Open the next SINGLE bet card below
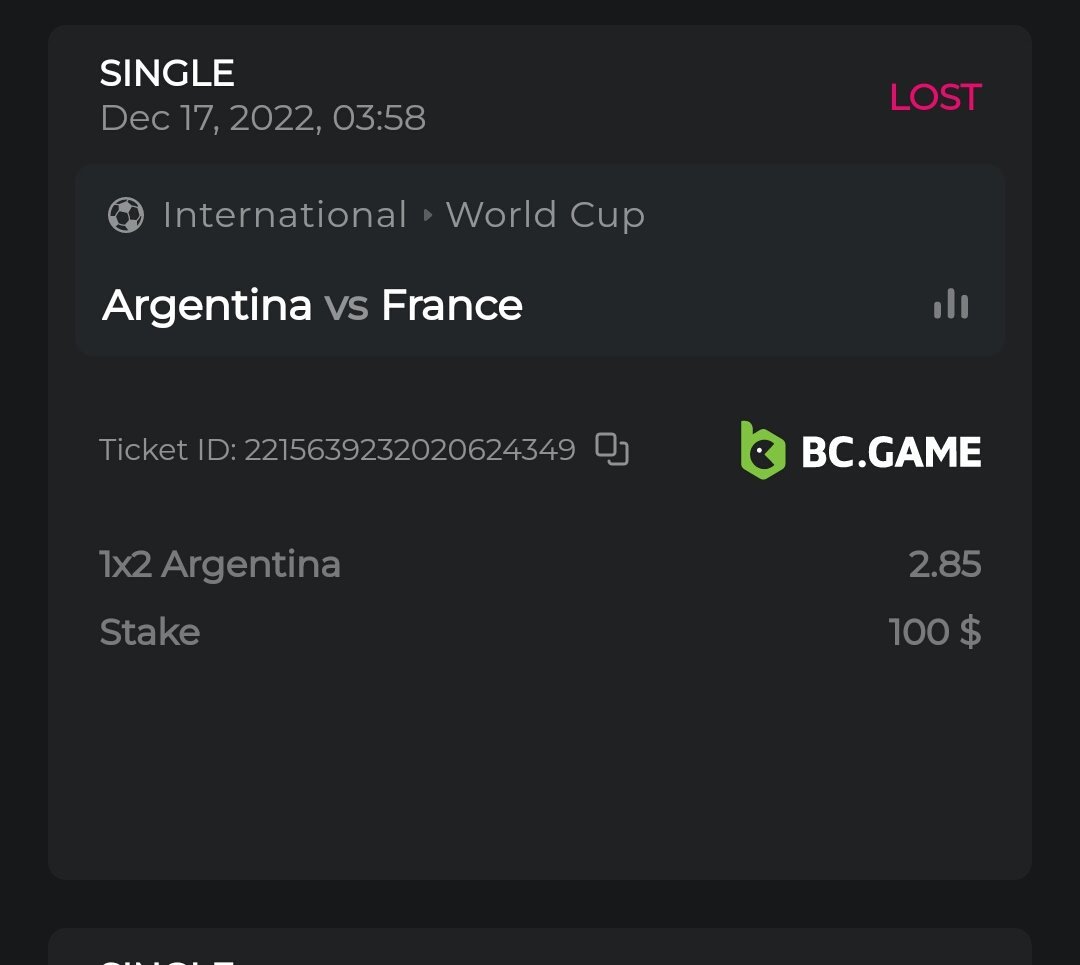 [x=540, y=950]
